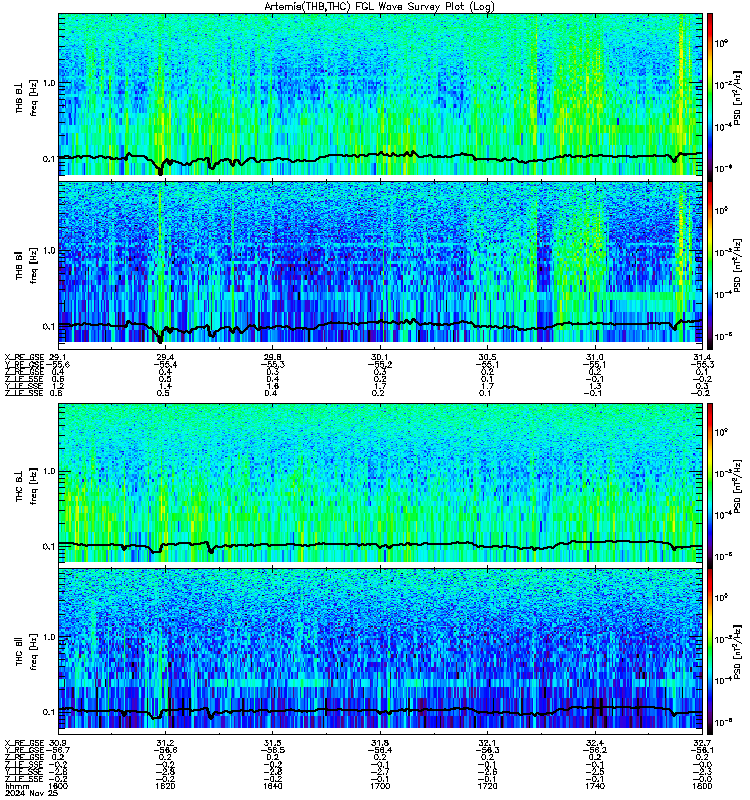Click the "2024 Nov 25" date label

point(31,793)
